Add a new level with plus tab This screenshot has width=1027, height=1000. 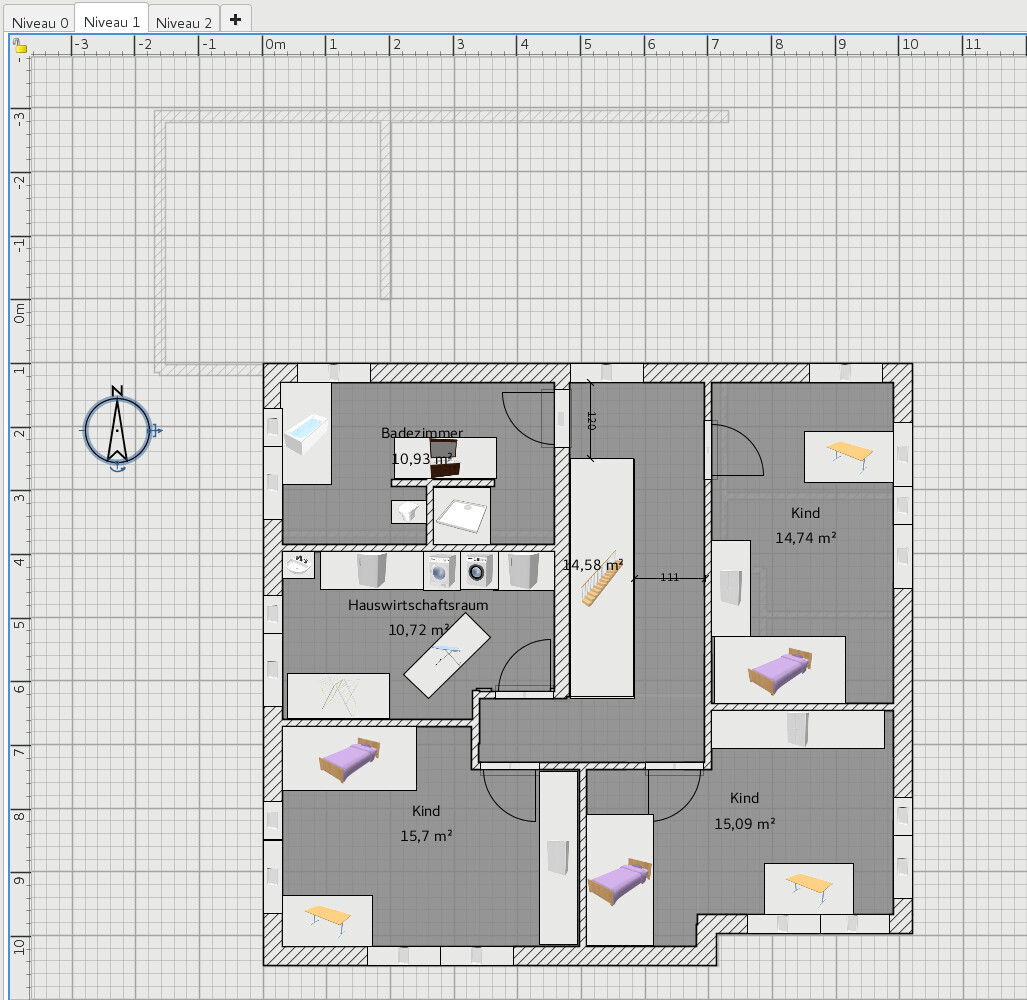click(x=235, y=19)
